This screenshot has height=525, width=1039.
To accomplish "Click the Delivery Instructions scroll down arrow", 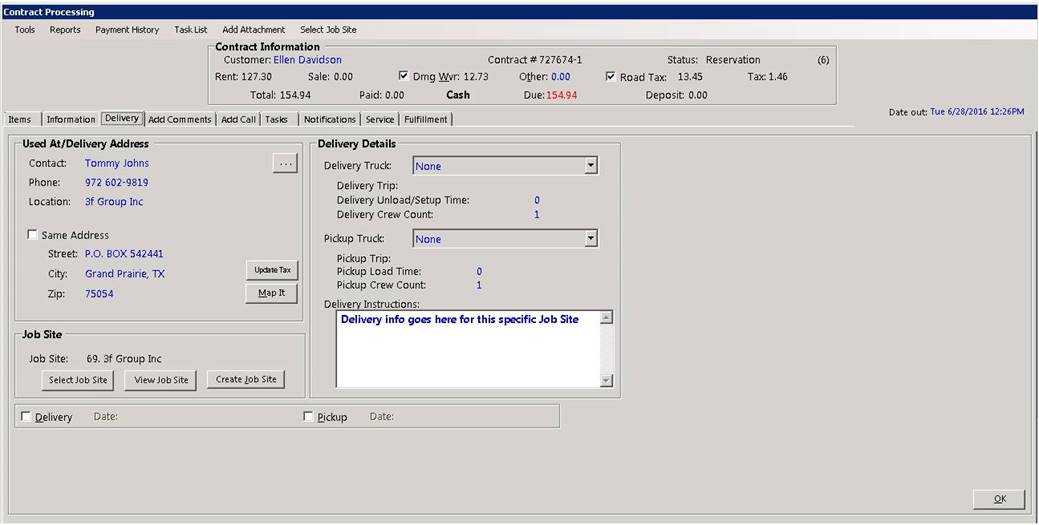I will click(x=606, y=380).
